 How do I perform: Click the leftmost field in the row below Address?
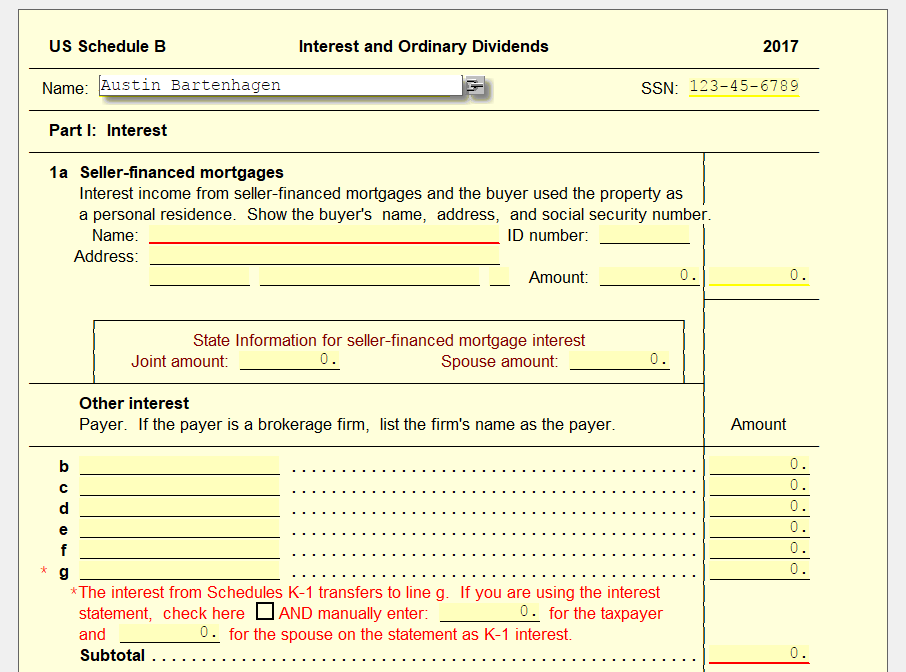[199, 276]
